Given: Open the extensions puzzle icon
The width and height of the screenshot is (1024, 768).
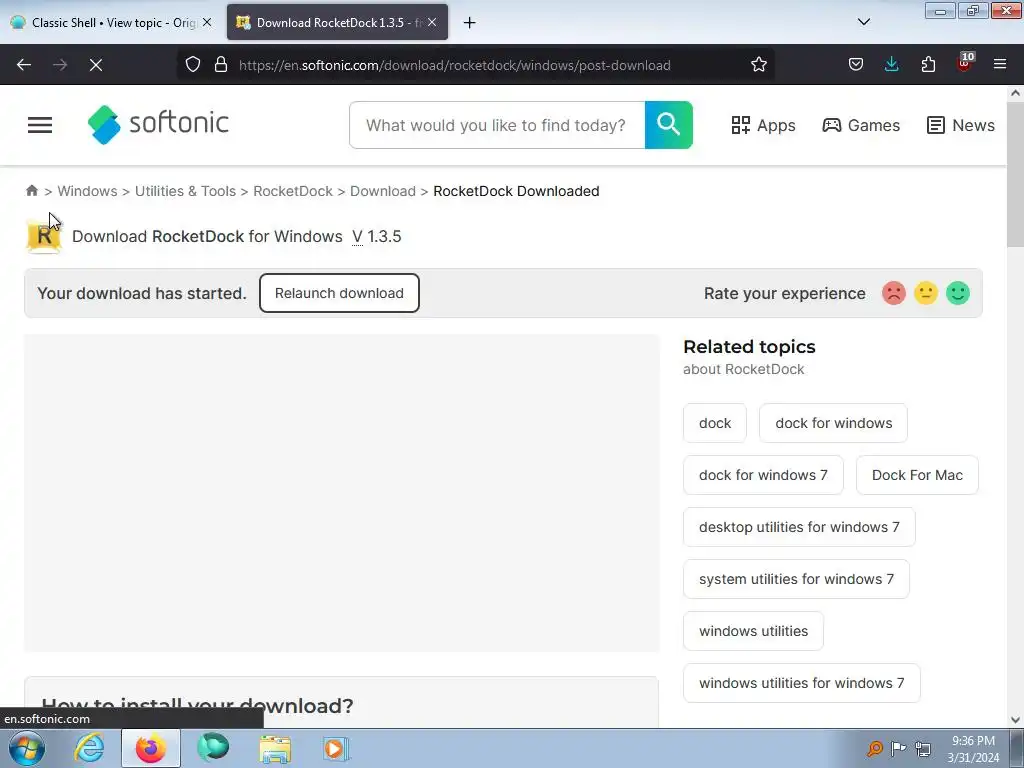Looking at the screenshot, I should tap(928, 65).
